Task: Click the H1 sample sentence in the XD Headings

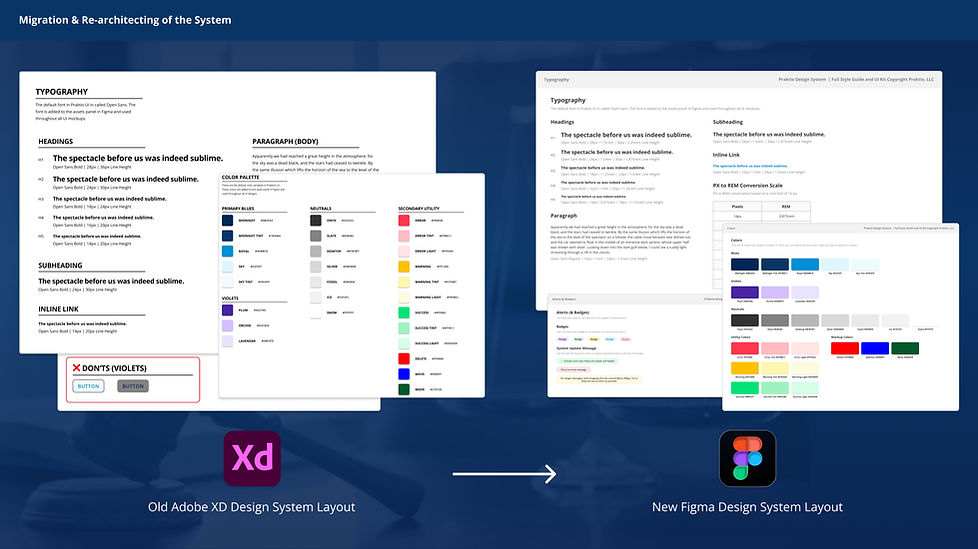Action: tap(138, 158)
